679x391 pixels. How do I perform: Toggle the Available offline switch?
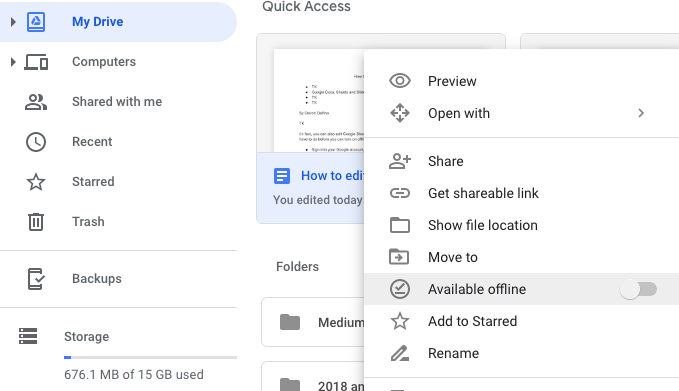point(638,289)
